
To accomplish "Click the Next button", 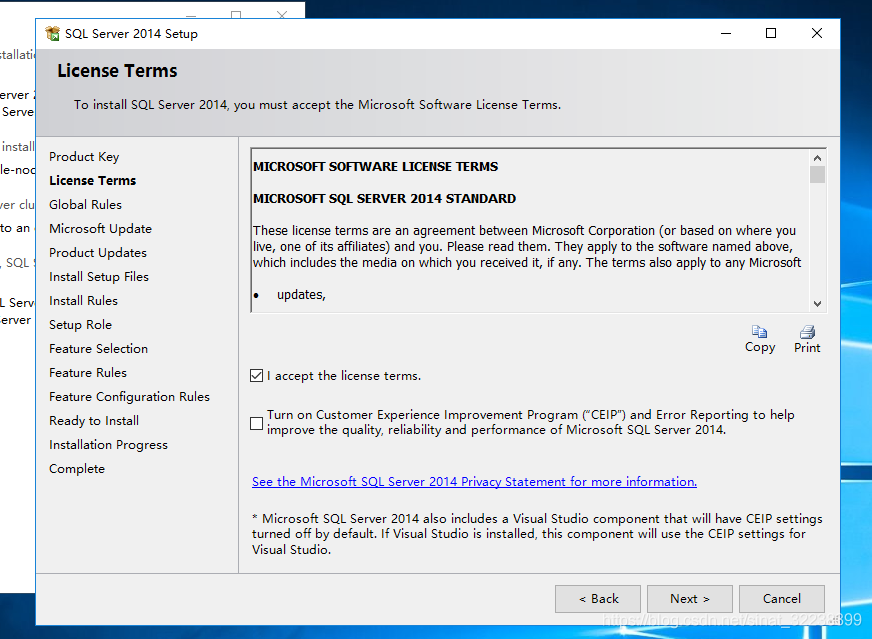I will [690, 599].
